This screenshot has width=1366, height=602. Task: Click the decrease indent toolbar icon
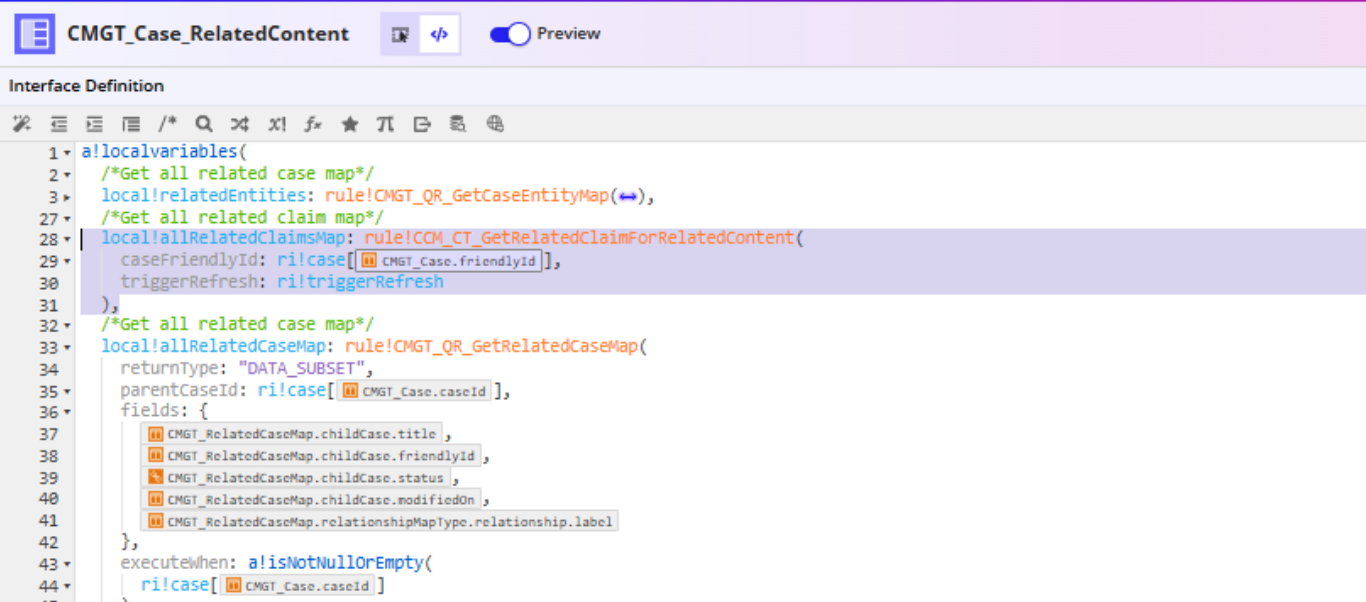pyautogui.click(x=59, y=124)
